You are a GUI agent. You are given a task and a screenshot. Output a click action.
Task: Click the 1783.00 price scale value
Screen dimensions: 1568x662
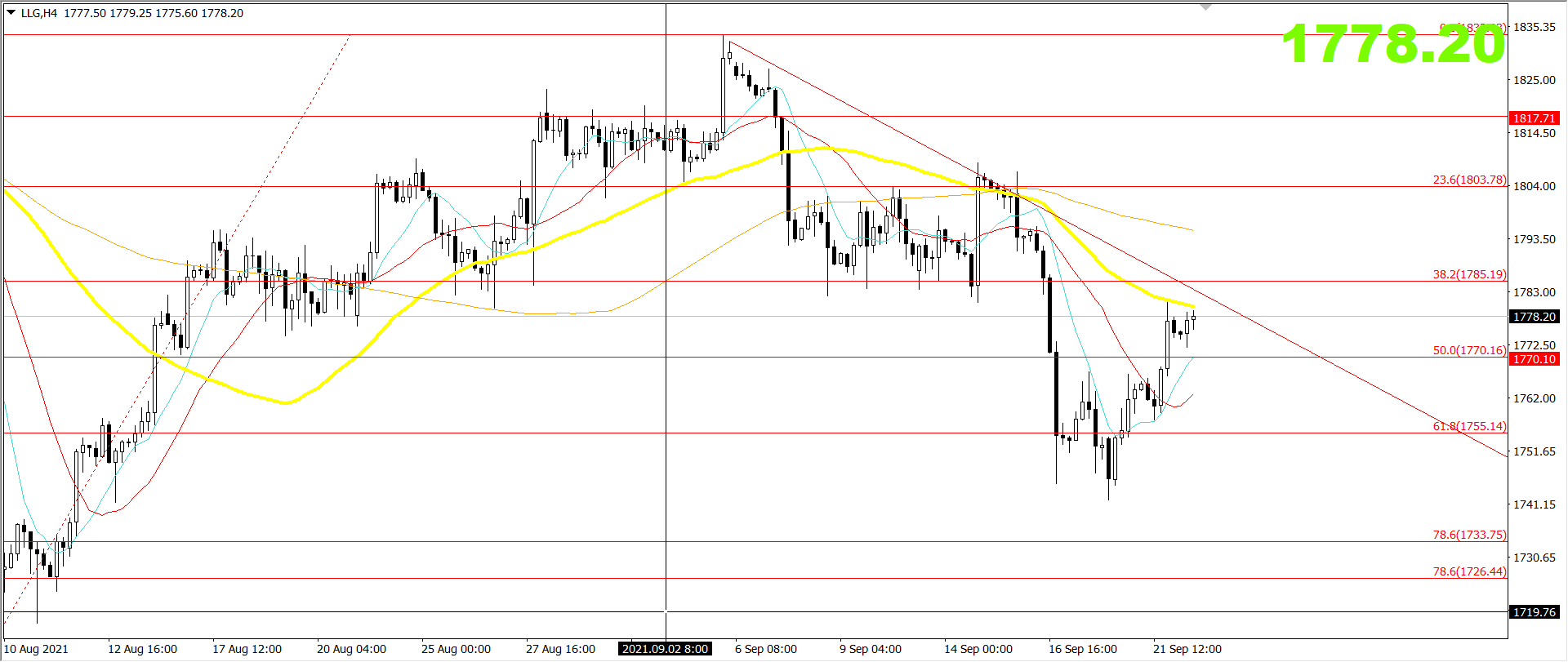click(1535, 292)
